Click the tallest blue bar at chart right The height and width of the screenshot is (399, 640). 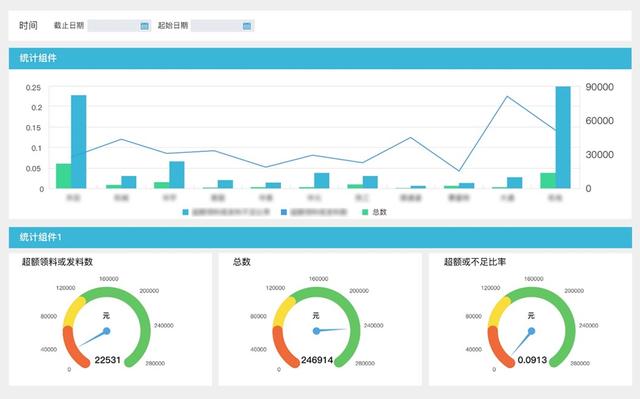coord(563,137)
